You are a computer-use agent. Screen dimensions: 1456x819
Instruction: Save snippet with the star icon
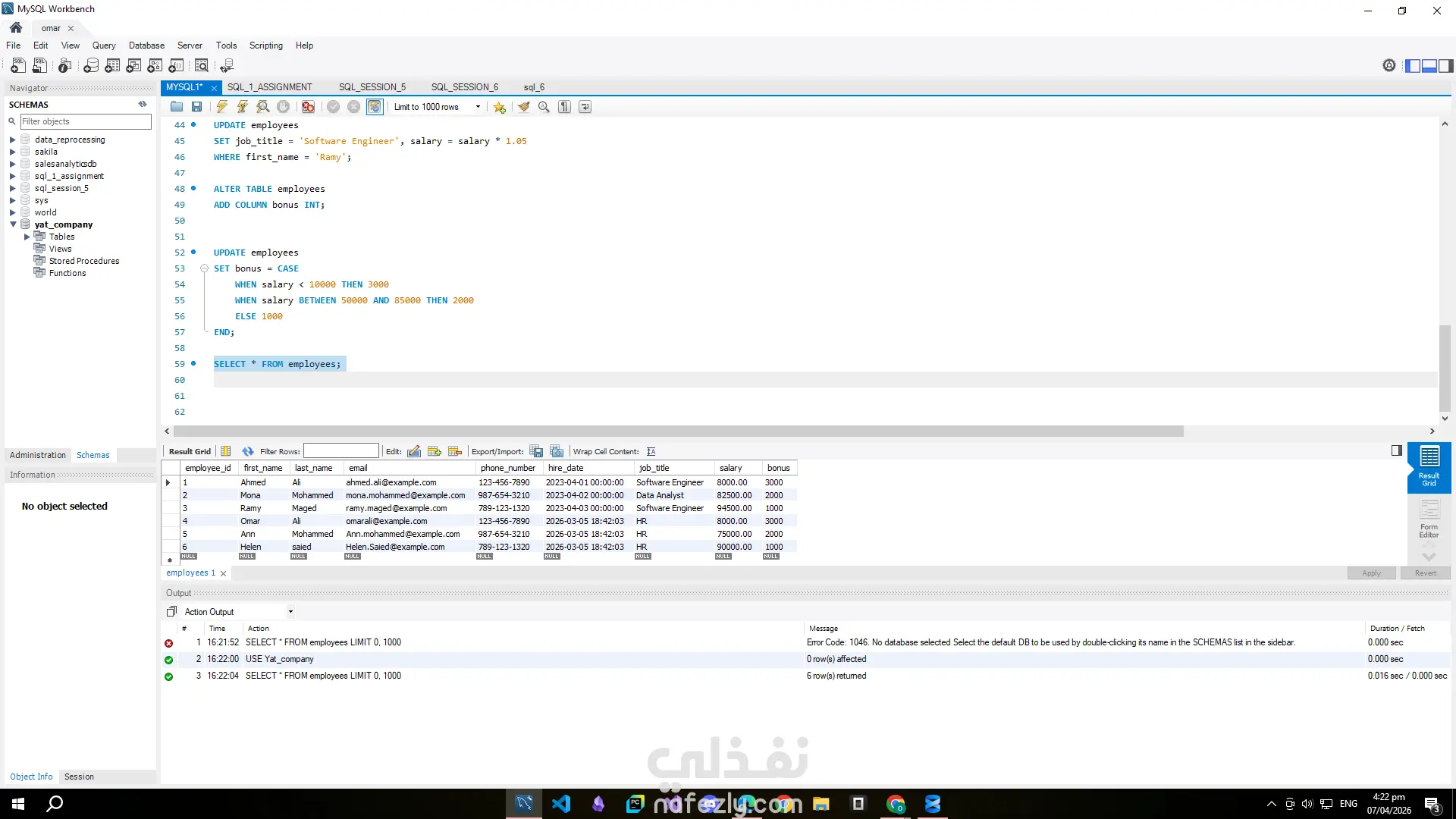tap(500, 107)
